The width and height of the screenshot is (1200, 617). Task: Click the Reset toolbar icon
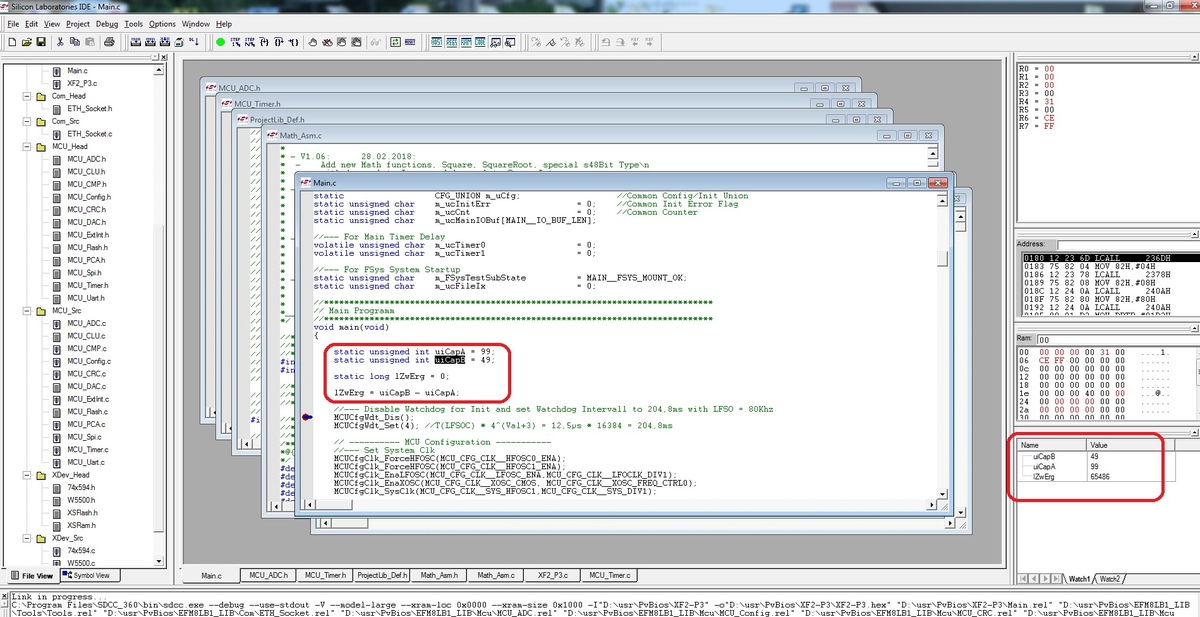tap(411, 42)
